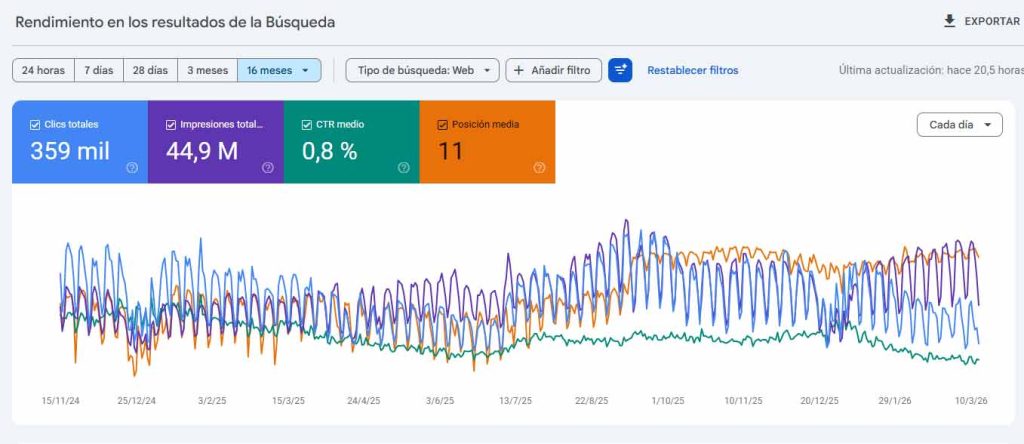The image size is (1024, 444).
Task: Choose the 28 días range
Action: (x=150, y=70)
